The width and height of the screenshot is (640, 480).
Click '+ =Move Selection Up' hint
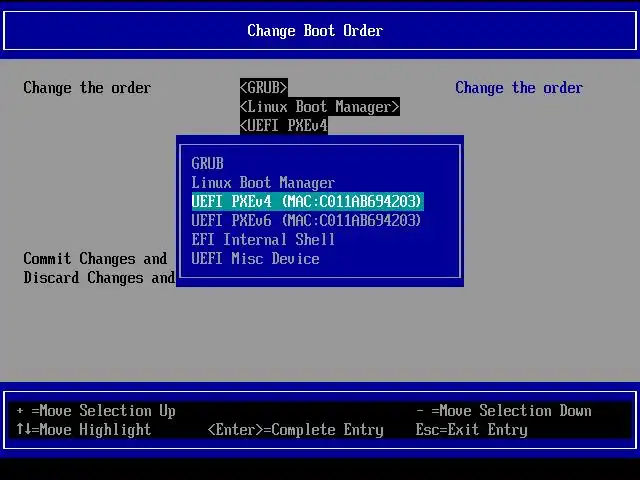tap(96, 411)
